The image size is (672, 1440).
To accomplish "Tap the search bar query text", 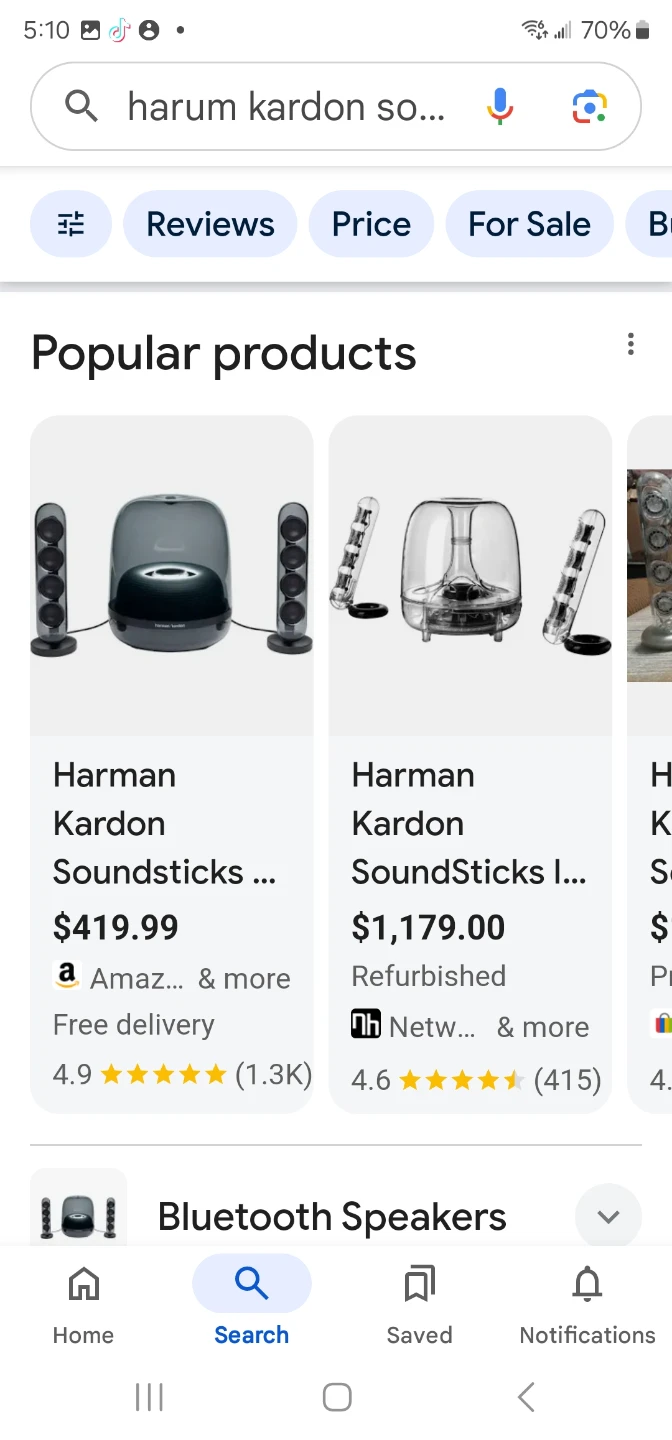I will coord(285,106).
